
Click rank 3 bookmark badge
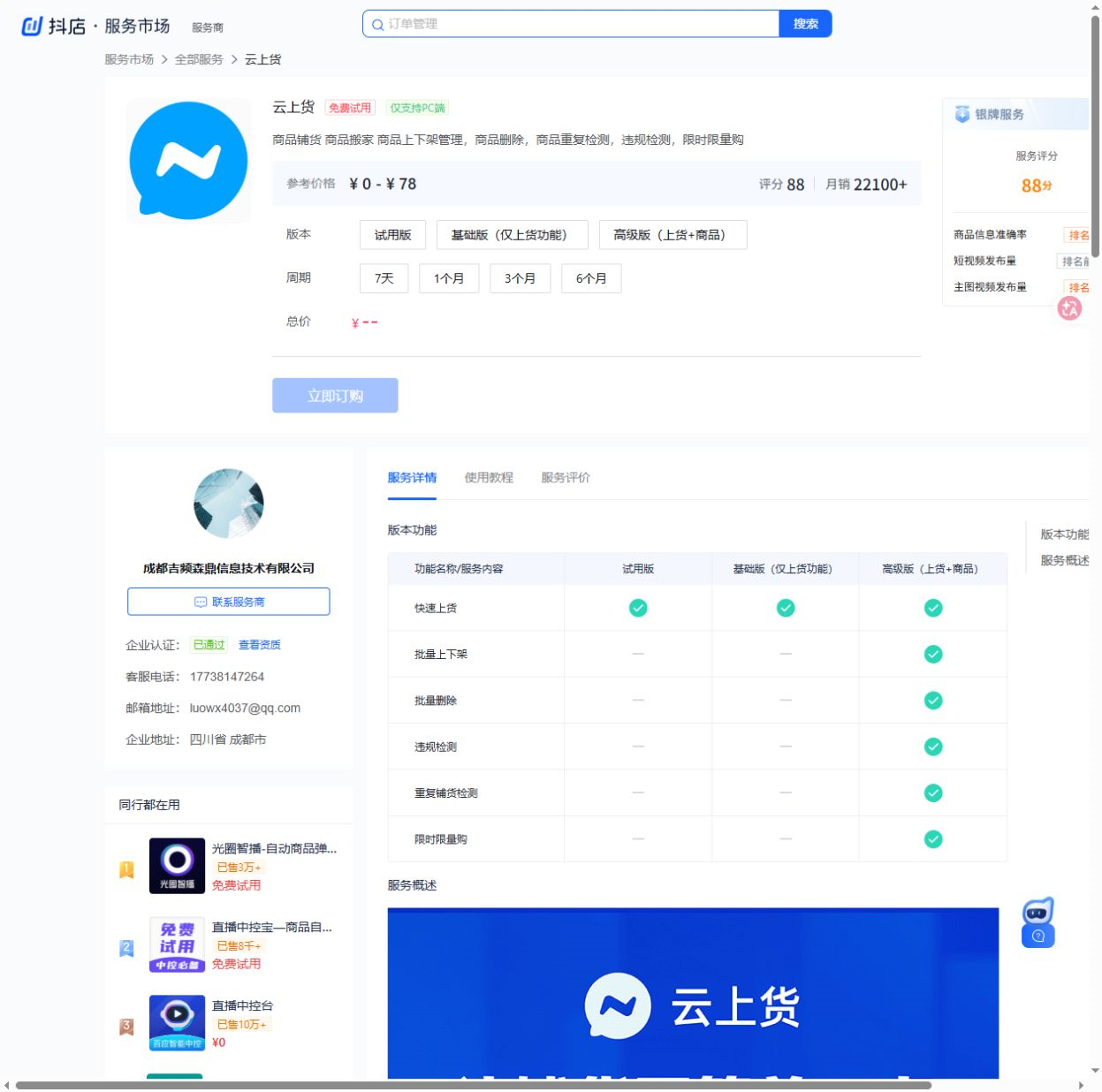[126, 1027]
